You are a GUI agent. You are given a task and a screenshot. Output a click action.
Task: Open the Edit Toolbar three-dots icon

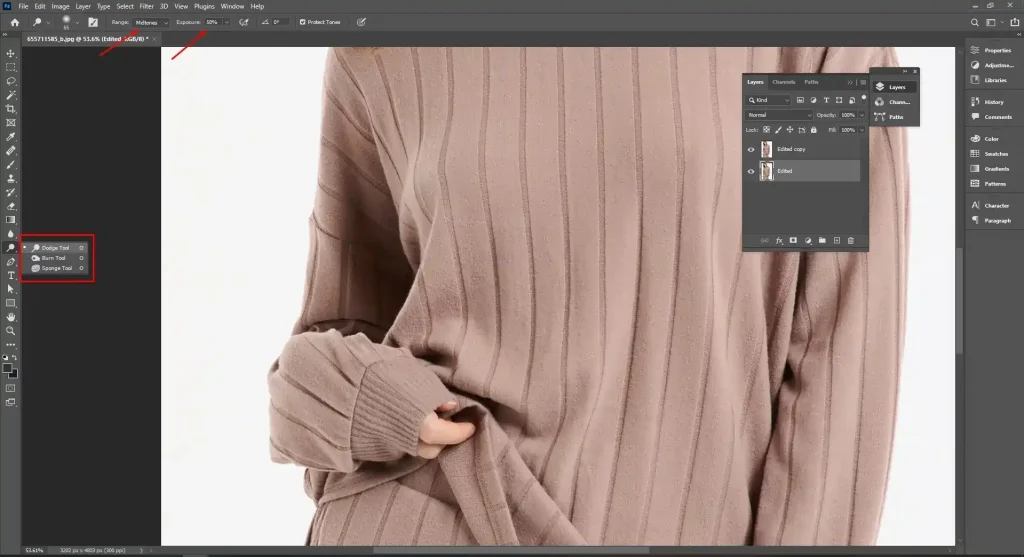tap(10, 345)
